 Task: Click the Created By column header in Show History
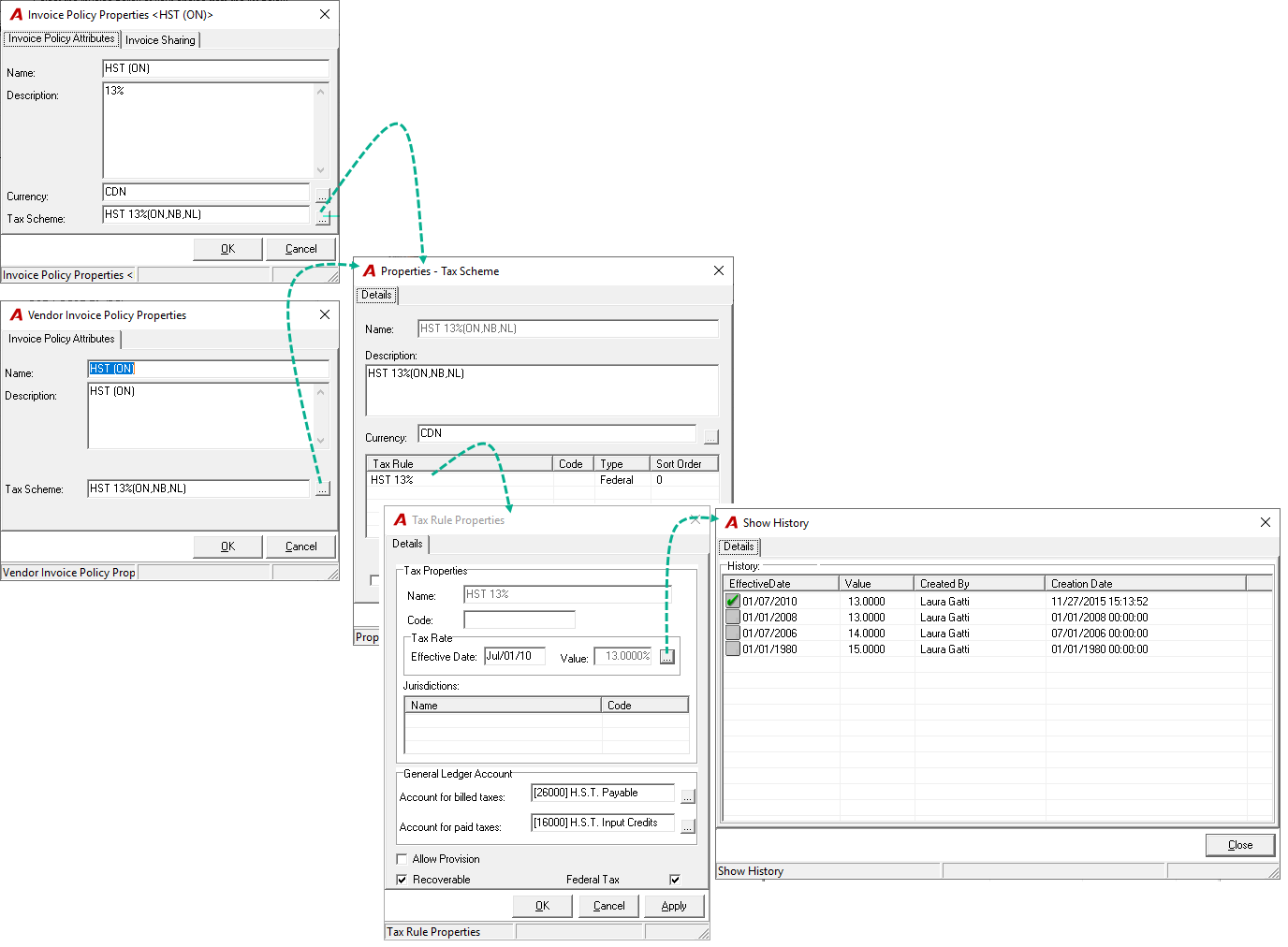[x=979, y=583]
